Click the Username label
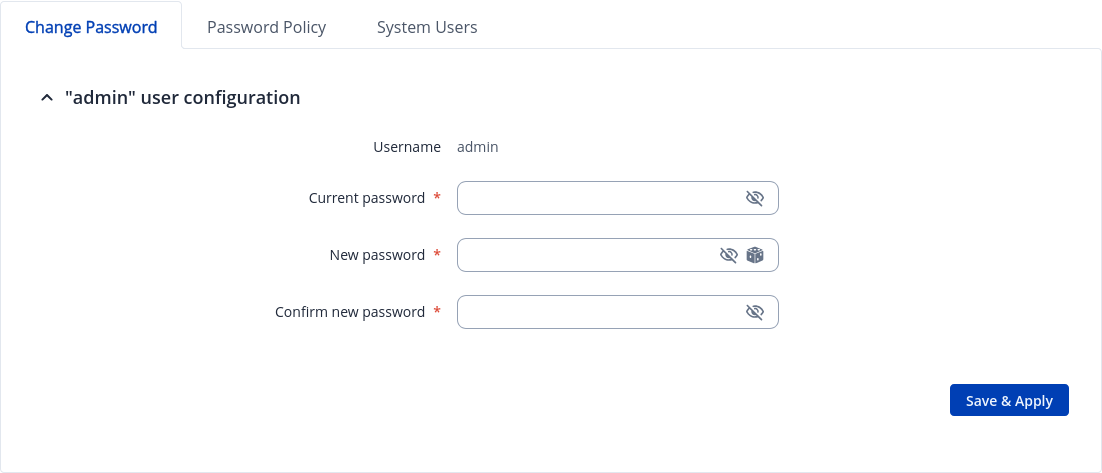 coord(407,147)
